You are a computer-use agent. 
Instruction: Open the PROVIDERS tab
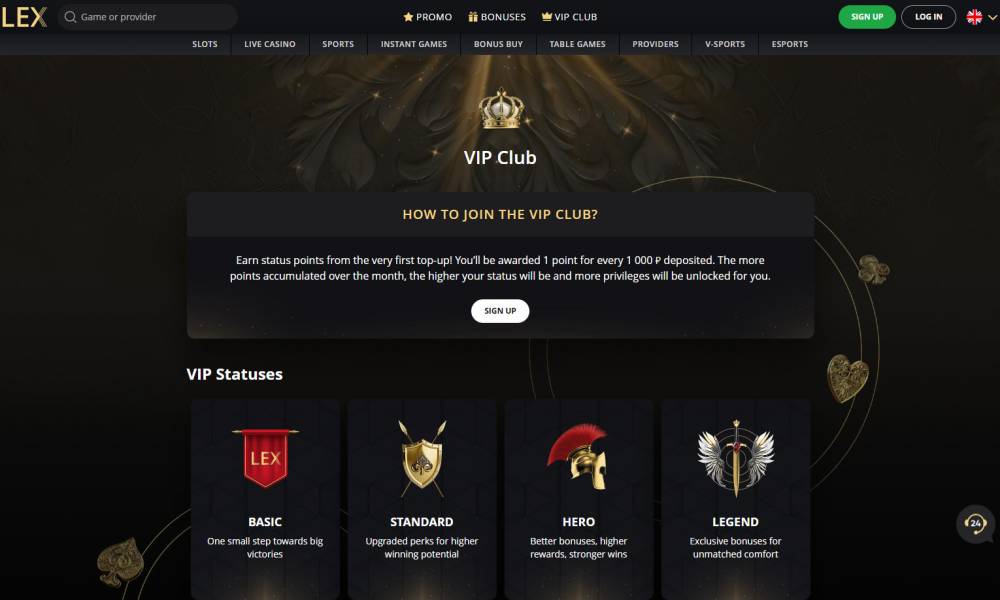click(x=655, y=44)
